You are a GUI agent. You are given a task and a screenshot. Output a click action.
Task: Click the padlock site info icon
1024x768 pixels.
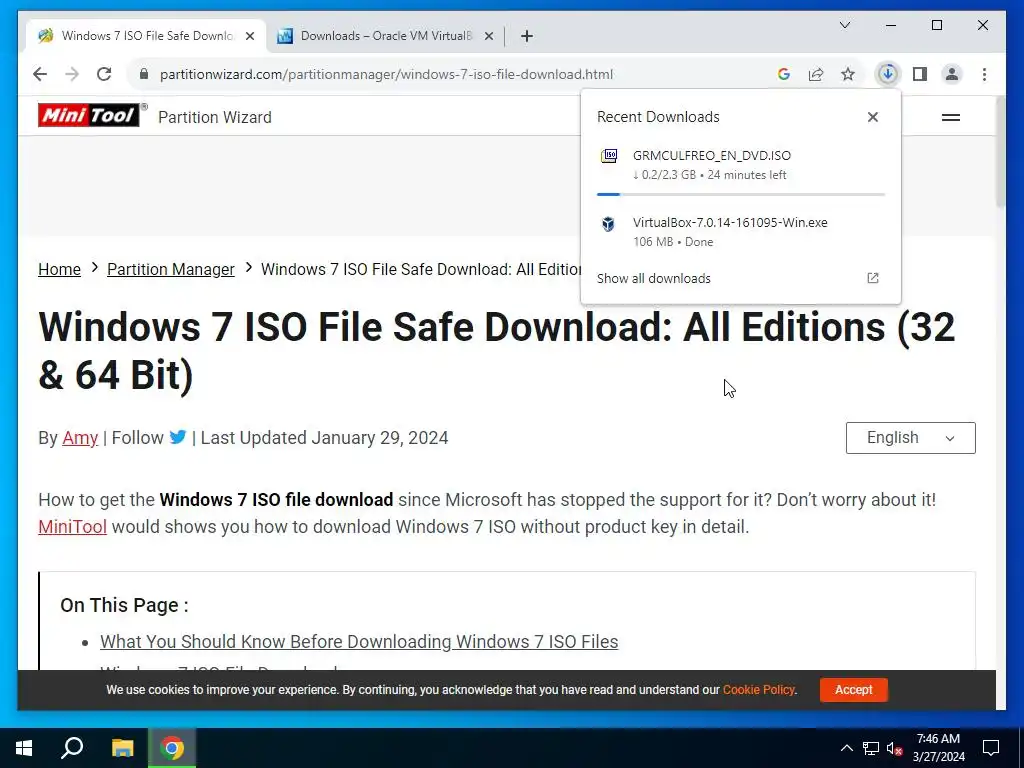(x=144, y=74)
